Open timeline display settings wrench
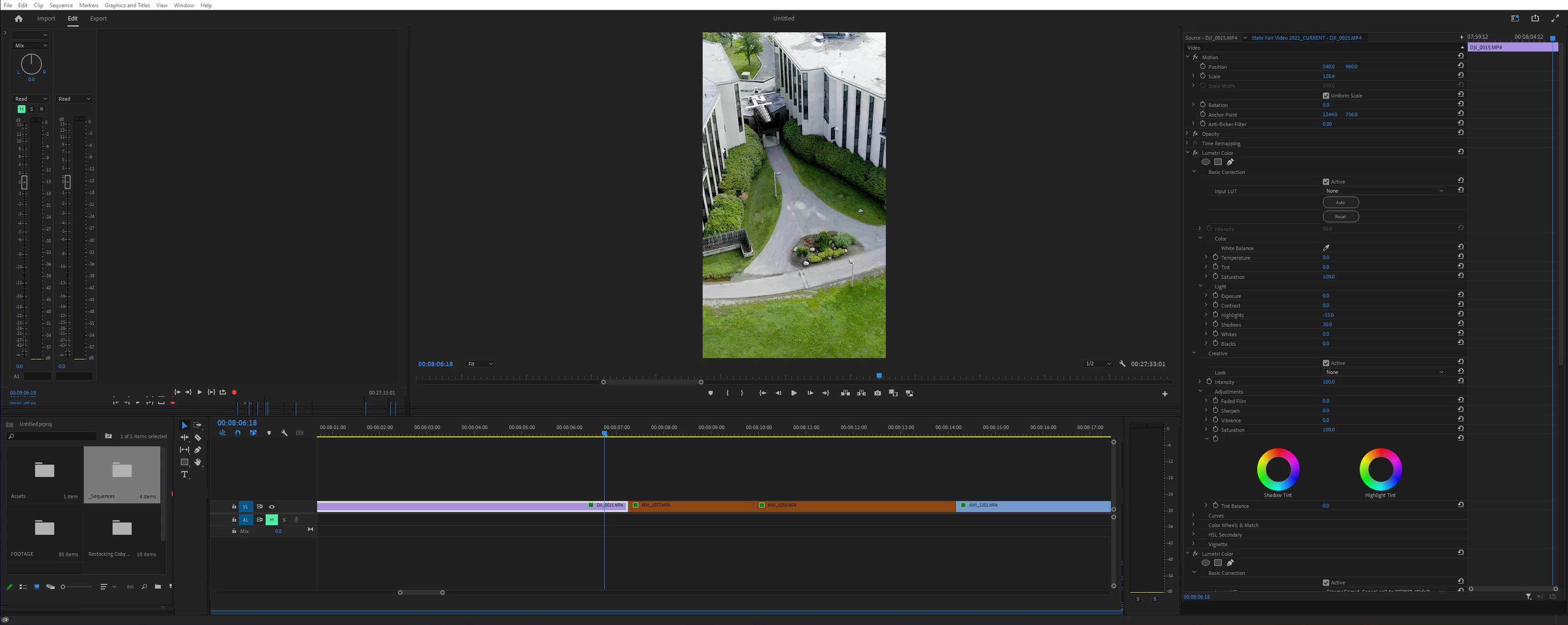Viewport: 1568px width, 625px height. 284,433
